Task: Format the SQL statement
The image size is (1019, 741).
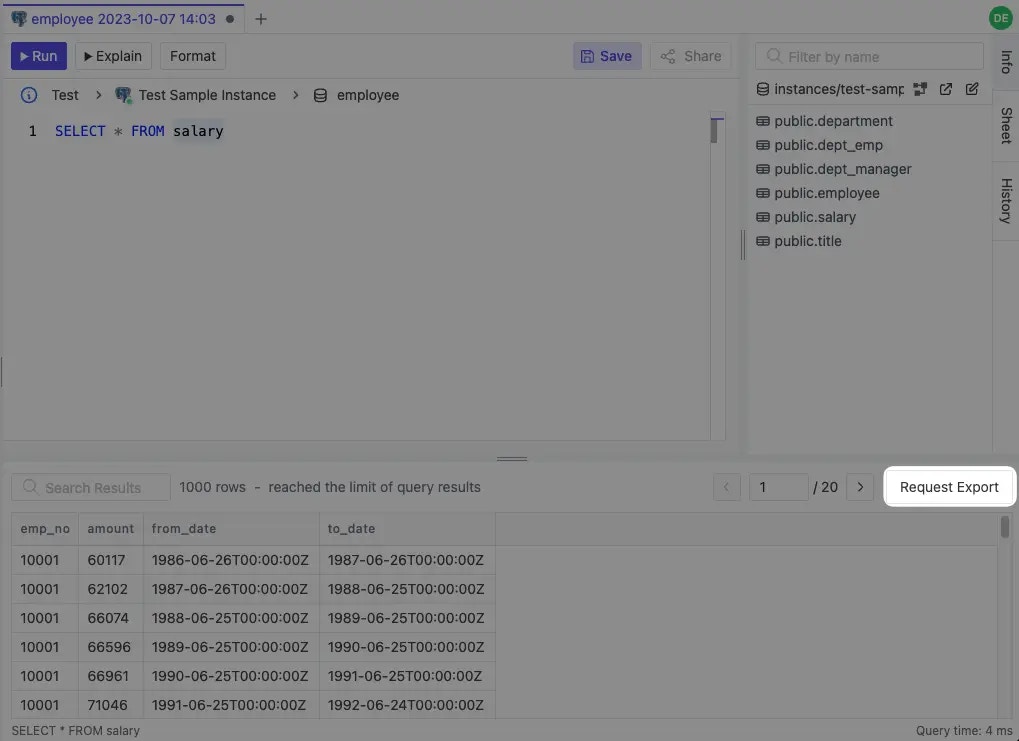Action: tap(192, 55)
